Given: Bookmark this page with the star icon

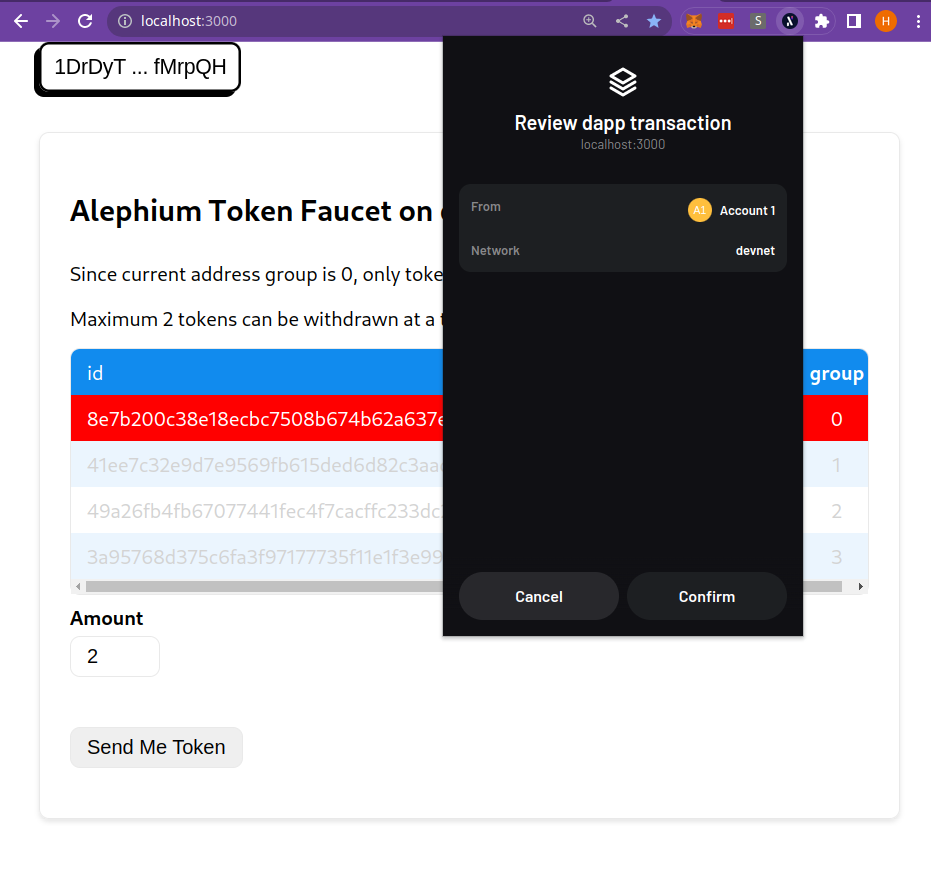Looking at the screenshot, I should [654, 21].
